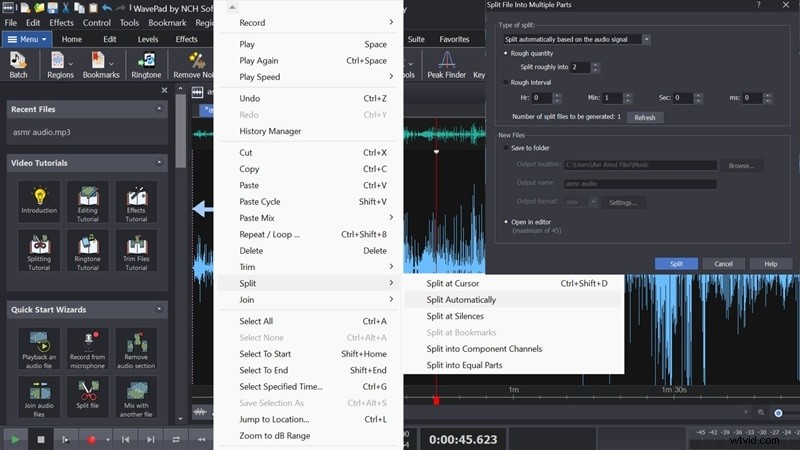
Task: Open the Batch converter tool
Action: click(x=18, y=65)
